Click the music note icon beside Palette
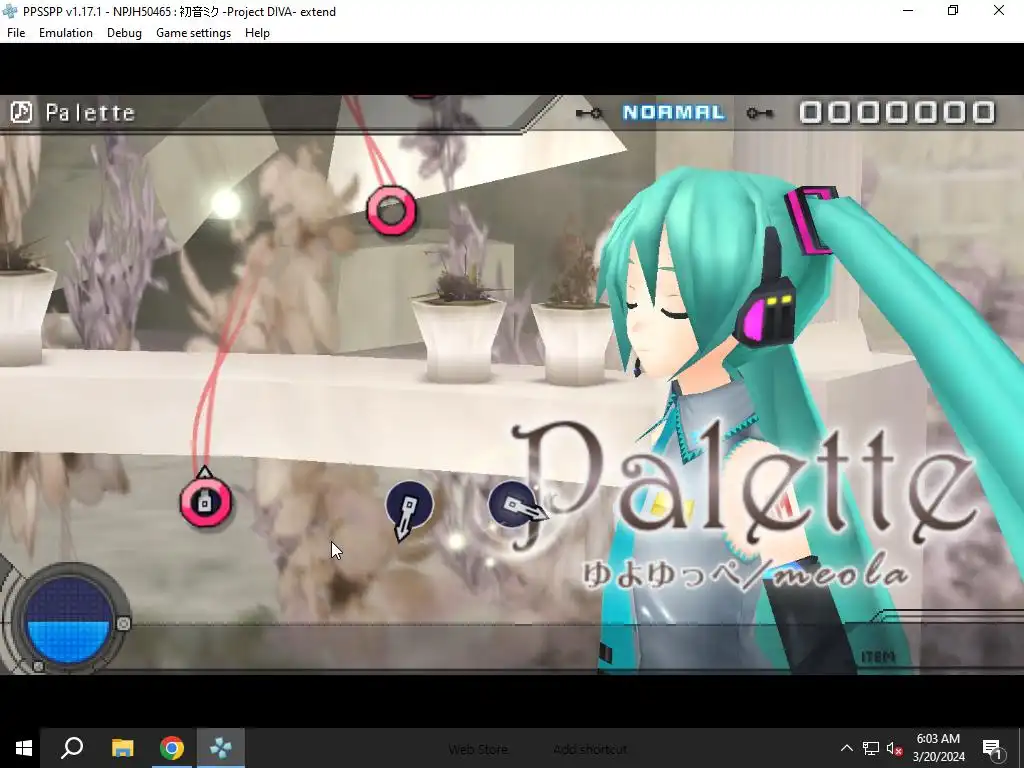 click(22, 112)
